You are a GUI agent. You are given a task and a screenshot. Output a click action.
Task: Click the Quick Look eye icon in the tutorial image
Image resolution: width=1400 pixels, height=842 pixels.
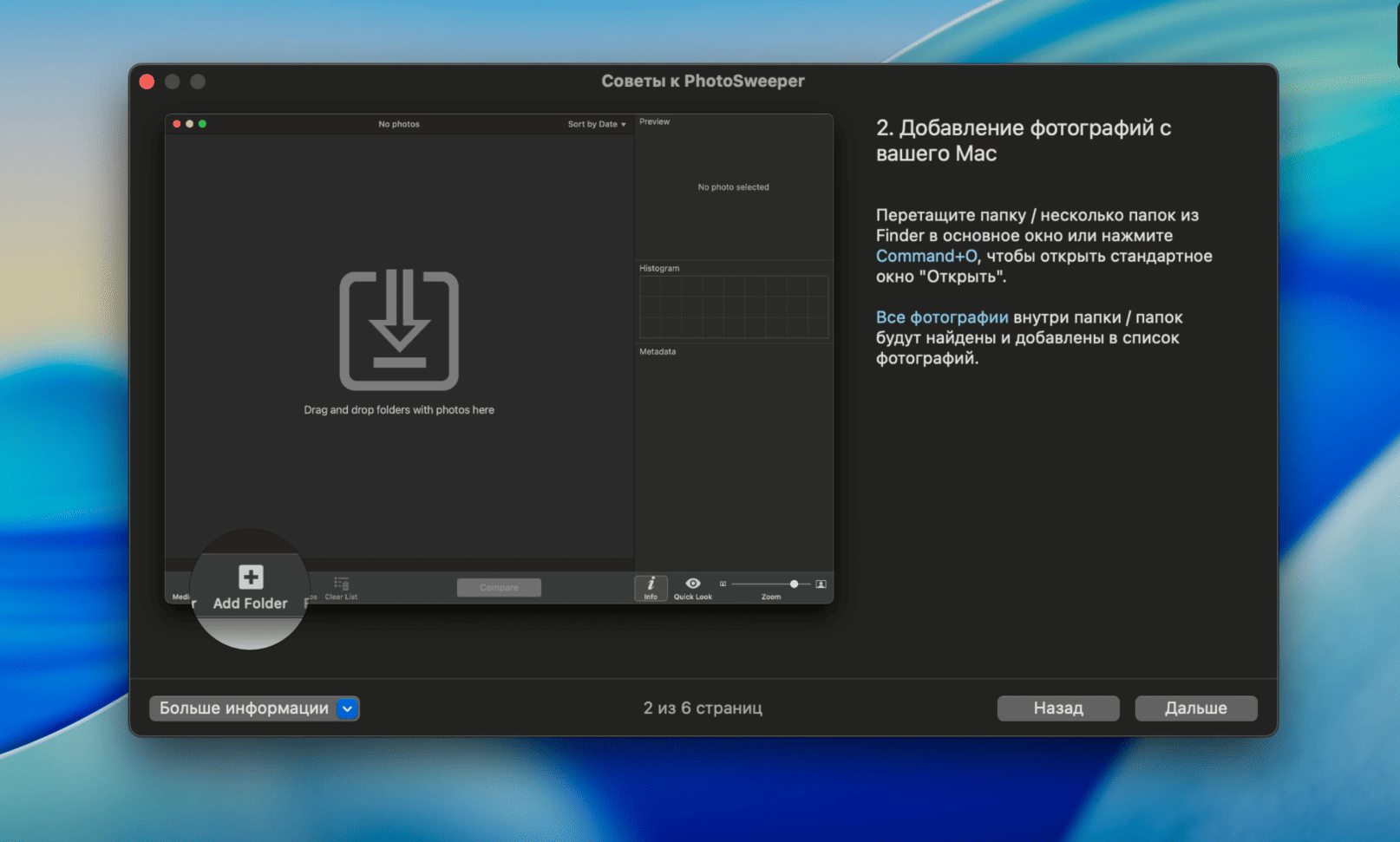(693, 584)
